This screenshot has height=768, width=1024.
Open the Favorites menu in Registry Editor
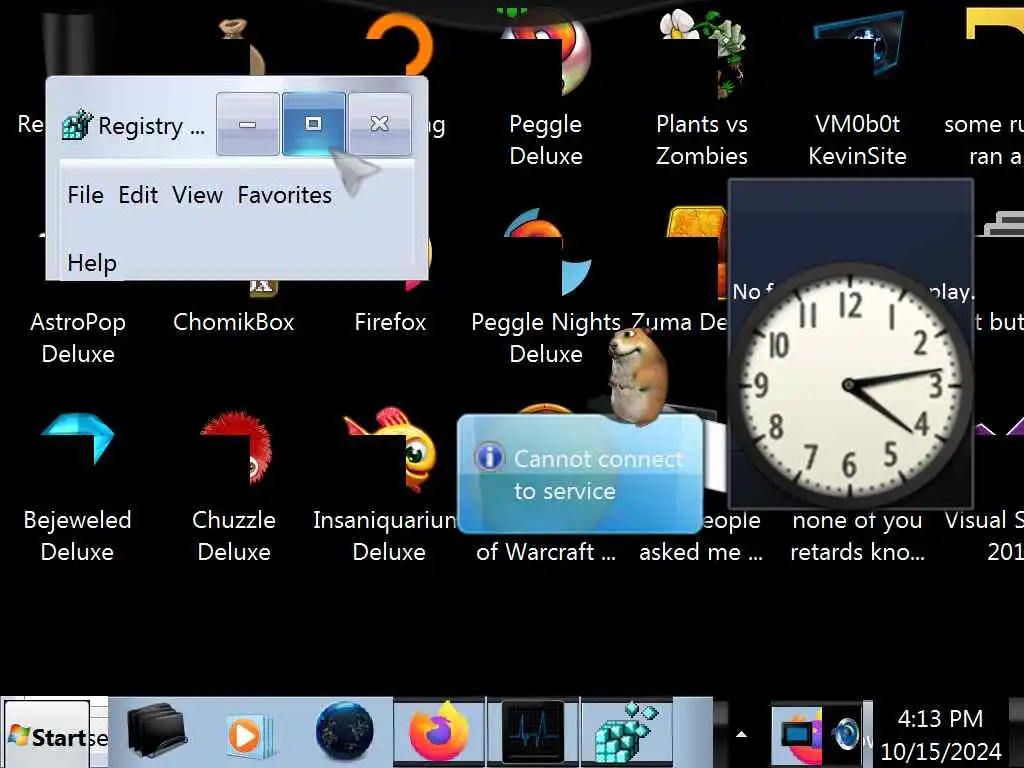coord(284,195)
